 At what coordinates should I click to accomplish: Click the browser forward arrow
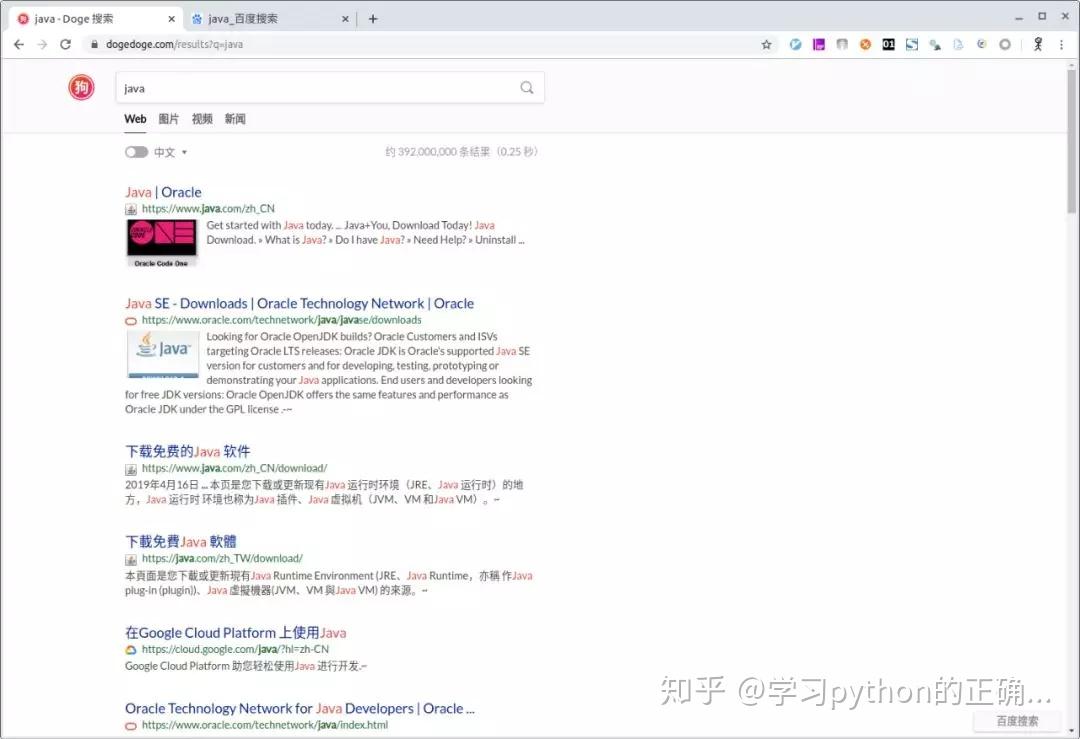pos(42,44)
